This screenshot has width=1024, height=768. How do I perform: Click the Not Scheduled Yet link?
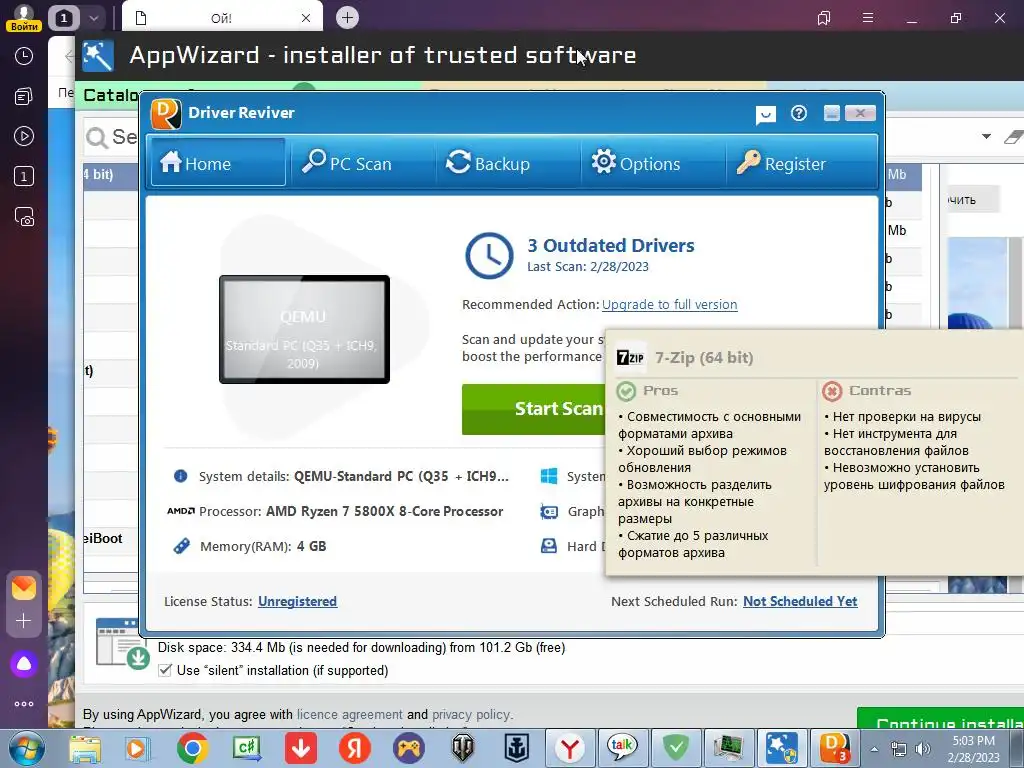(x=800, y=601)
